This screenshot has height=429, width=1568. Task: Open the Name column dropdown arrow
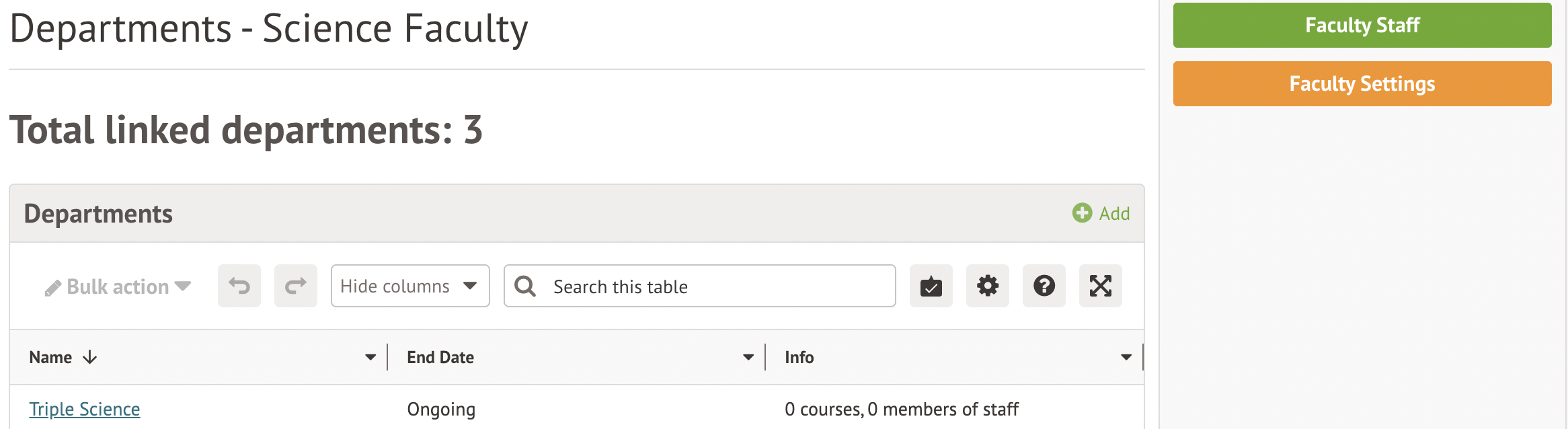click(x=370, y=358)
